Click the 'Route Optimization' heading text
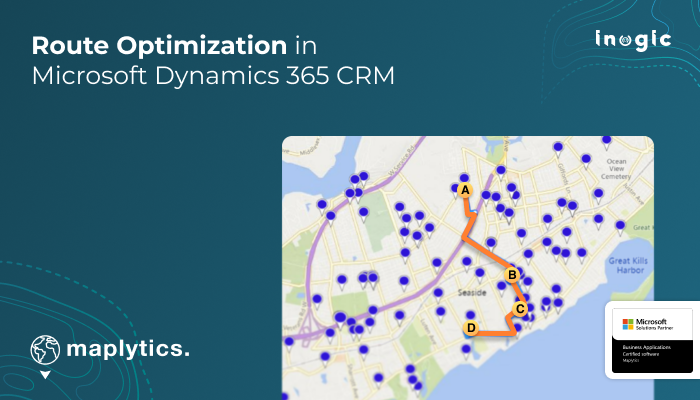The width and height of the screenshot is (700, 400). click(x=159, y=46)
